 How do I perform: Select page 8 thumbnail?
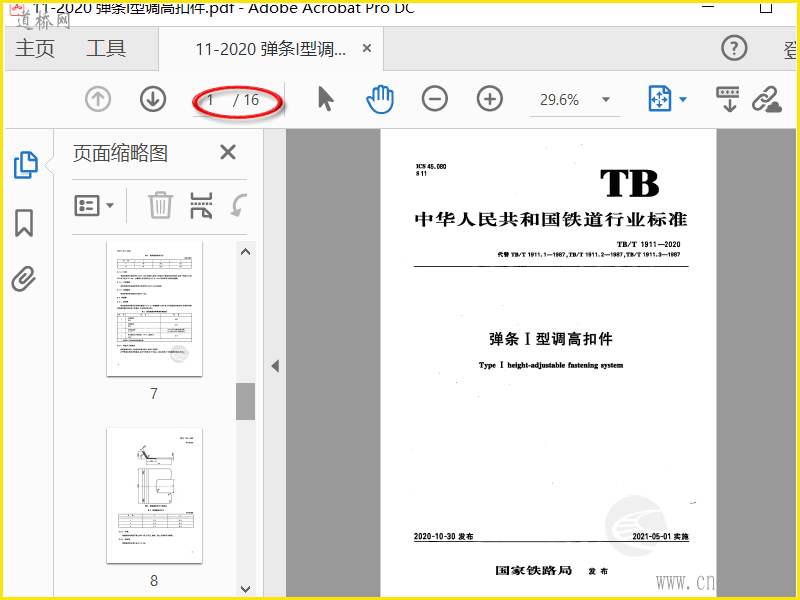[x=154, y=495]
